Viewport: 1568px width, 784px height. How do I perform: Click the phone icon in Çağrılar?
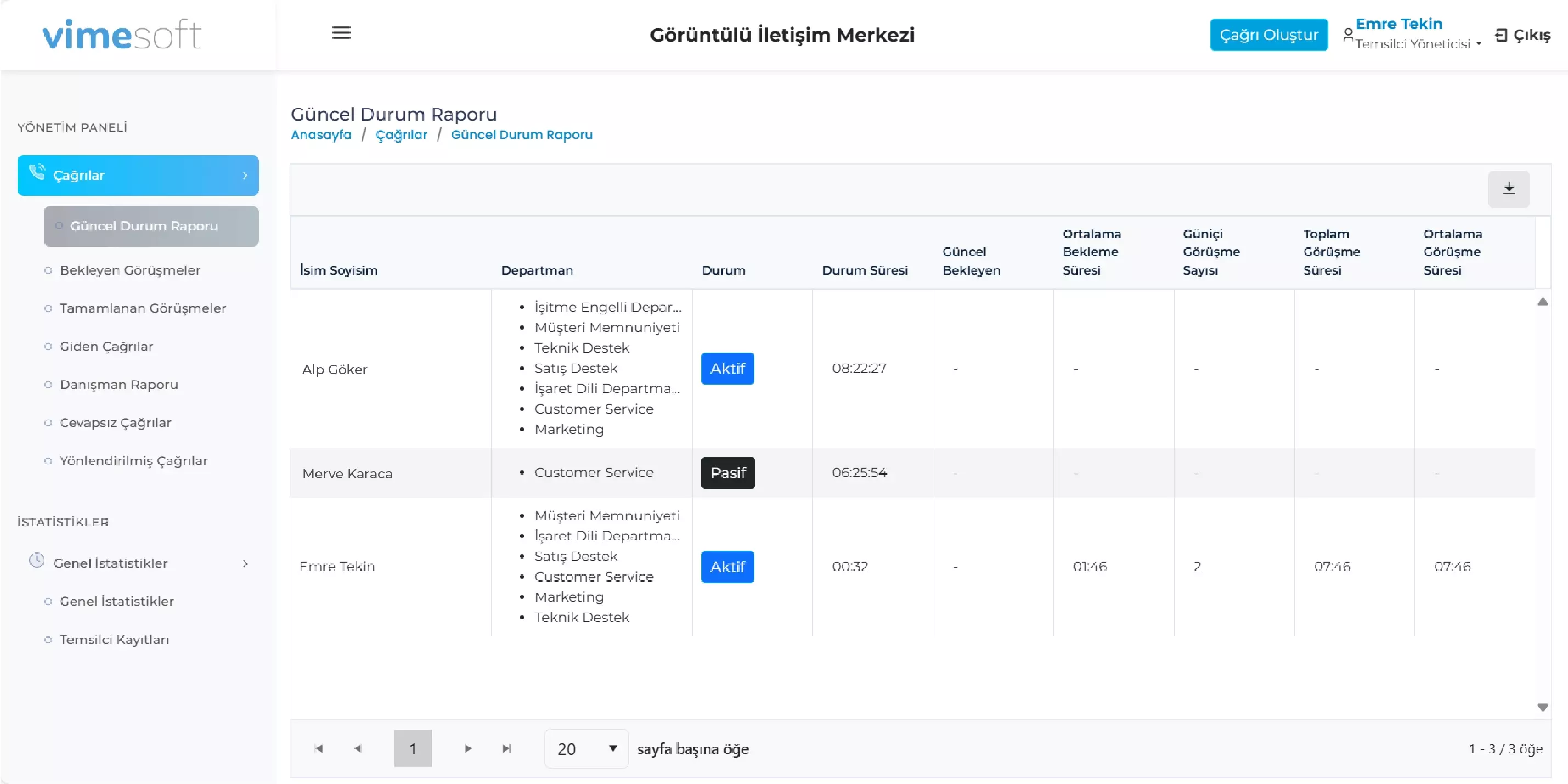37,172
